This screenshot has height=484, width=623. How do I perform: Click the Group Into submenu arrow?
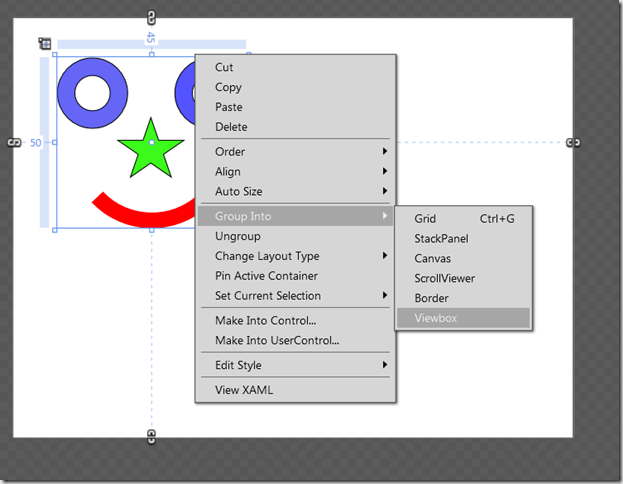pyautogui.click(x=385, y=216)
